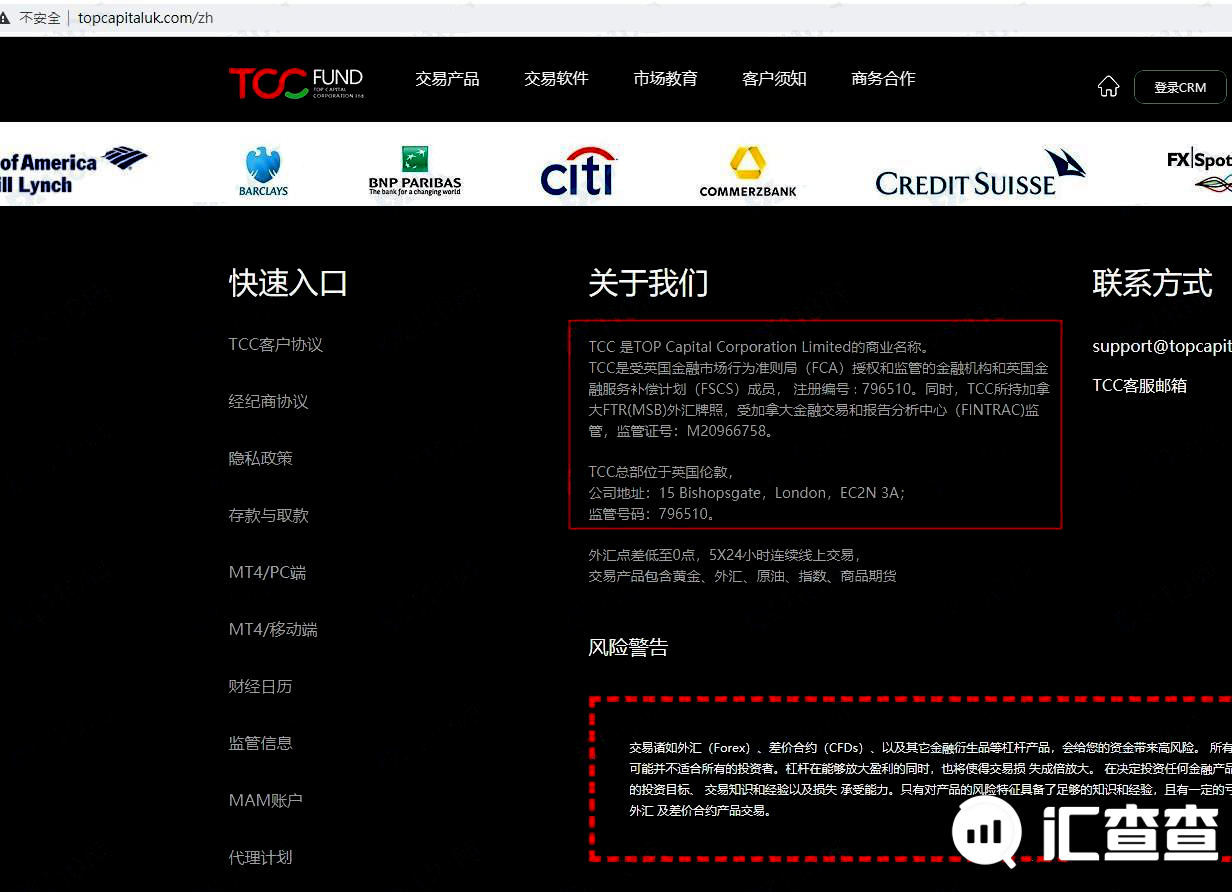Open the MAM账户 link

tap(265, 800)
